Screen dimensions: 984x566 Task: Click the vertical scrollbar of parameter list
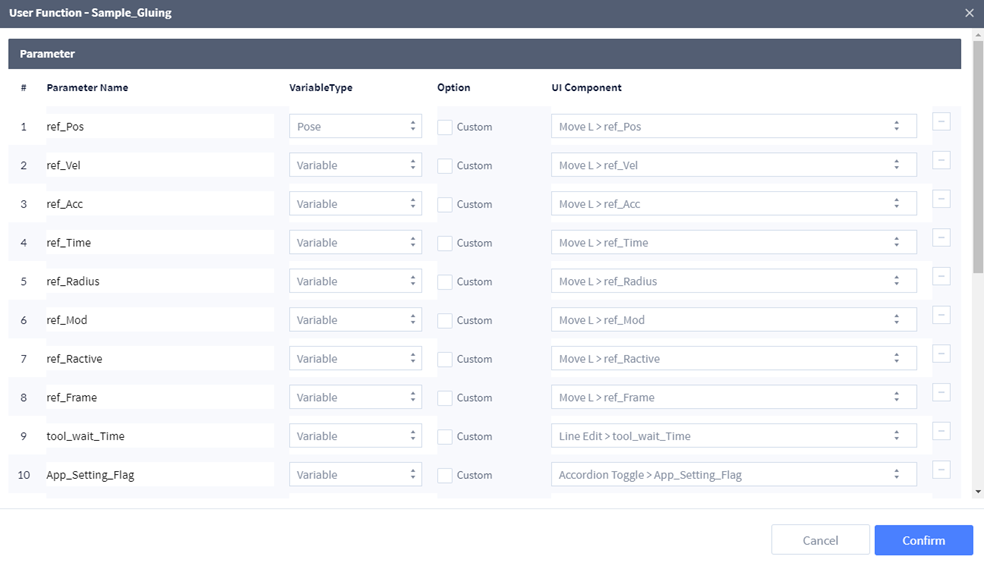point(978,160)
